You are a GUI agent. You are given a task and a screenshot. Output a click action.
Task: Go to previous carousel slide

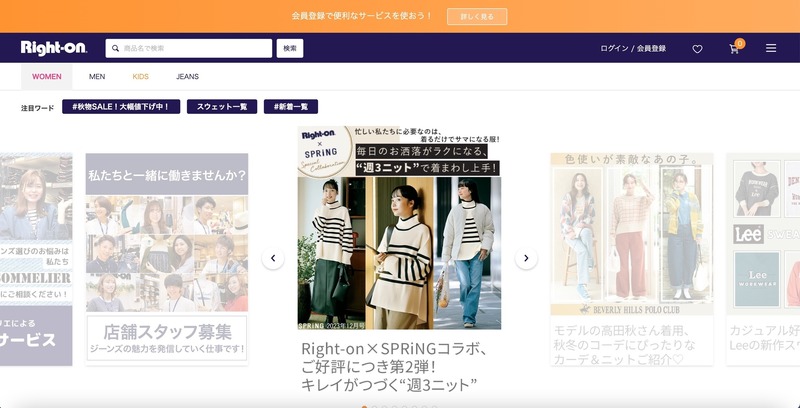pyautogui.click(x=273, y=258)
